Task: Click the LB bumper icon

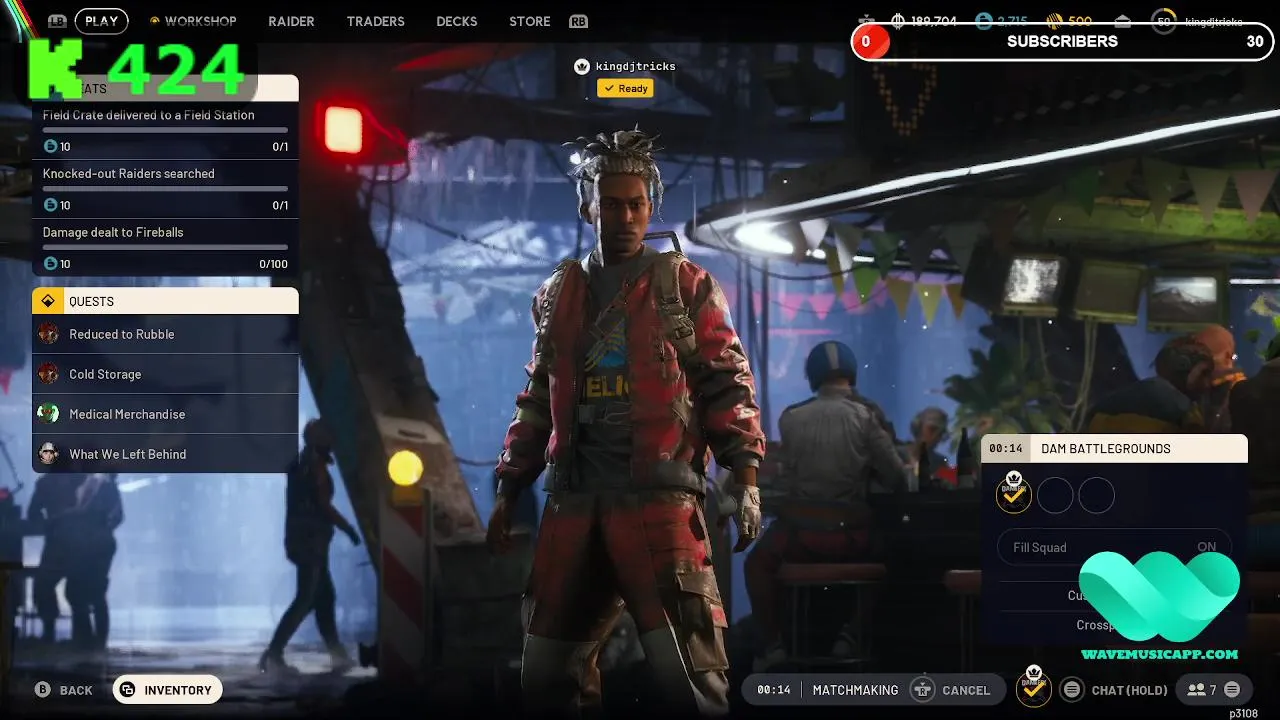Action: coord(57,21)
